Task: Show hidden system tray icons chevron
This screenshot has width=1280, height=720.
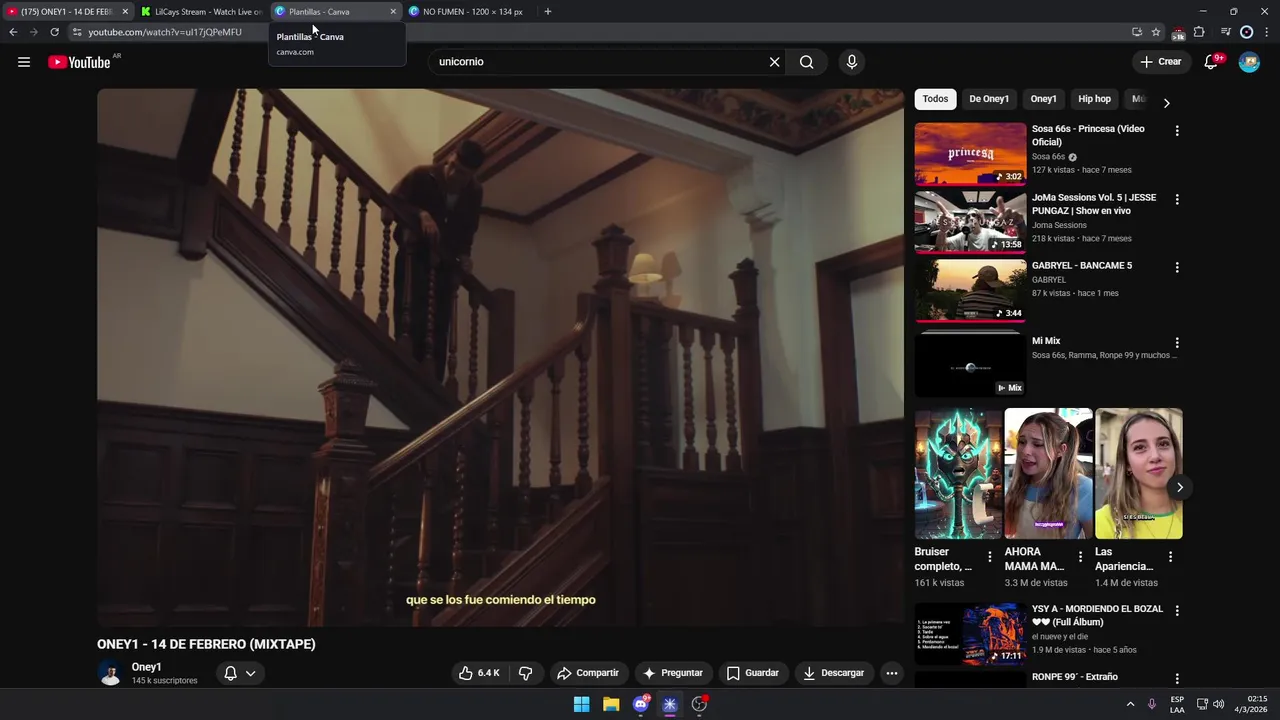Action: (1131, 704)
